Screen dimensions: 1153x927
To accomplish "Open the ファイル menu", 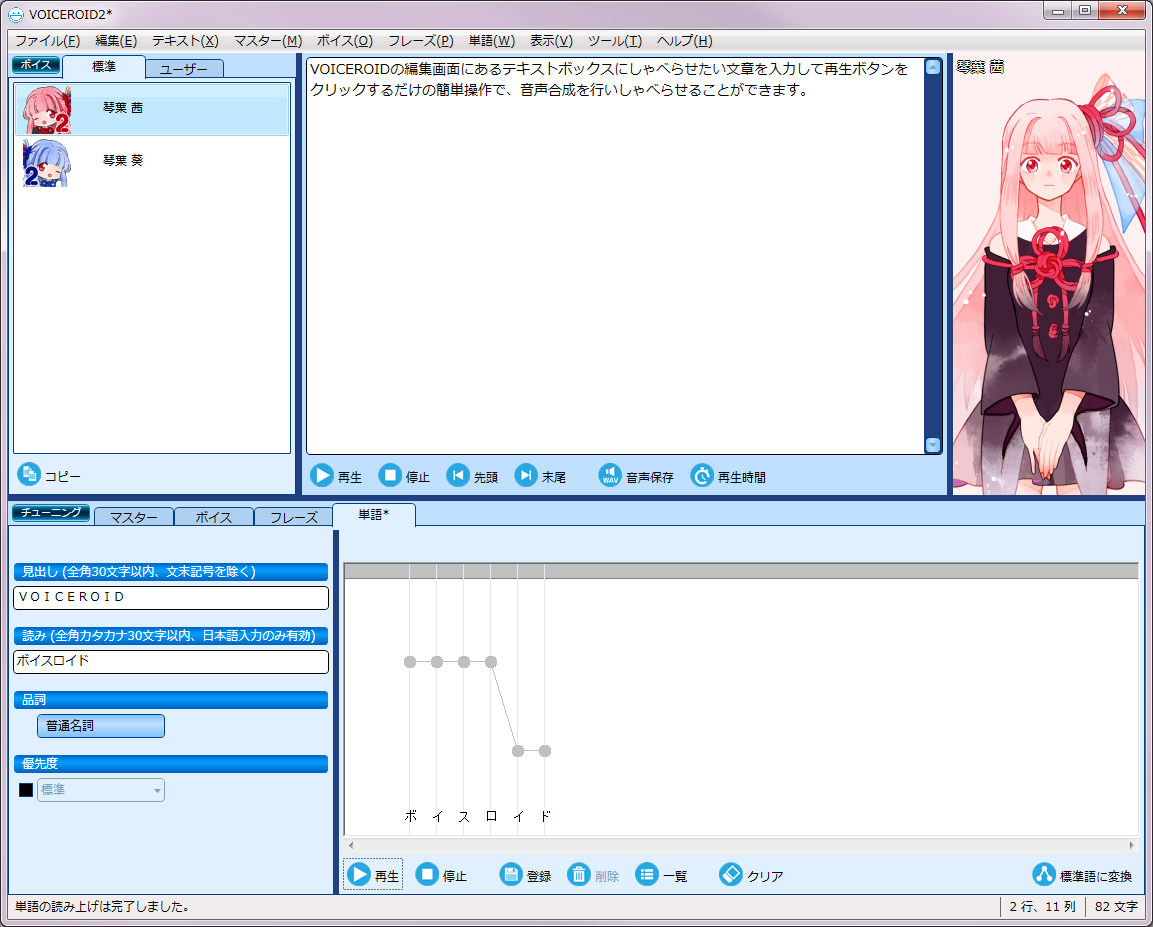I will 48,40.
